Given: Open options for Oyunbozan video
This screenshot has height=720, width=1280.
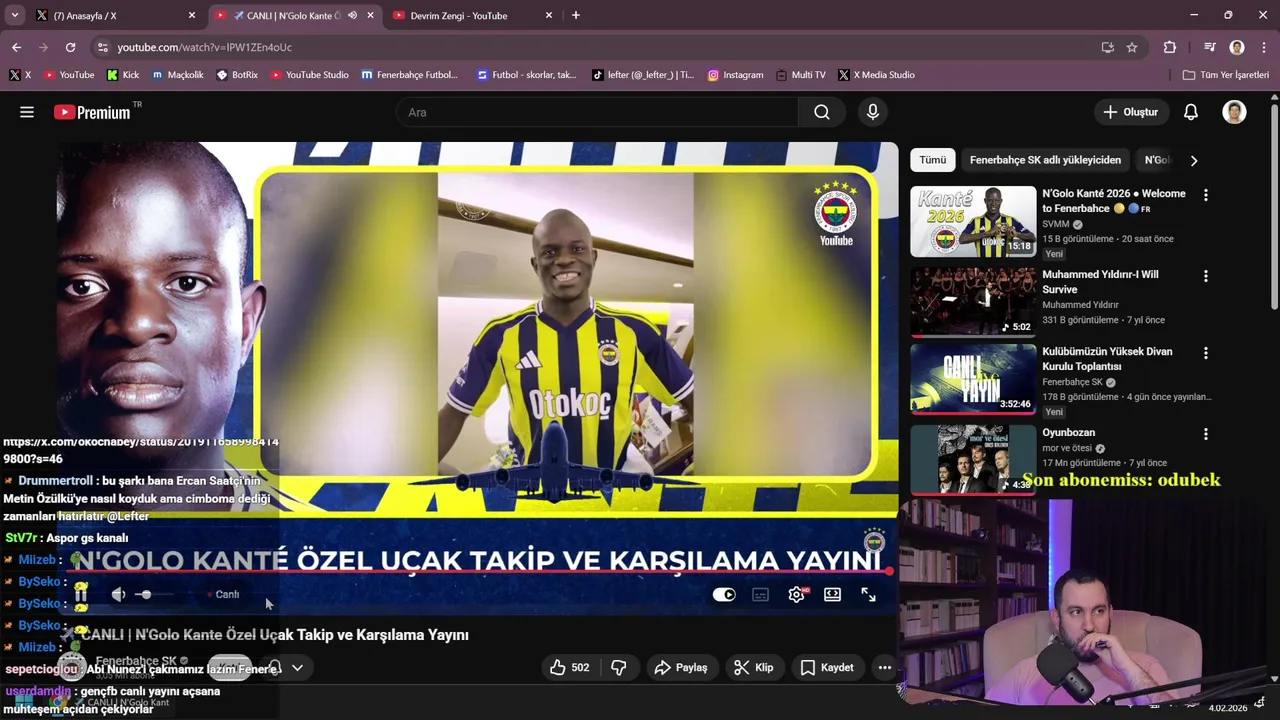Looking at the screenshot, I should pos(1205,434).
